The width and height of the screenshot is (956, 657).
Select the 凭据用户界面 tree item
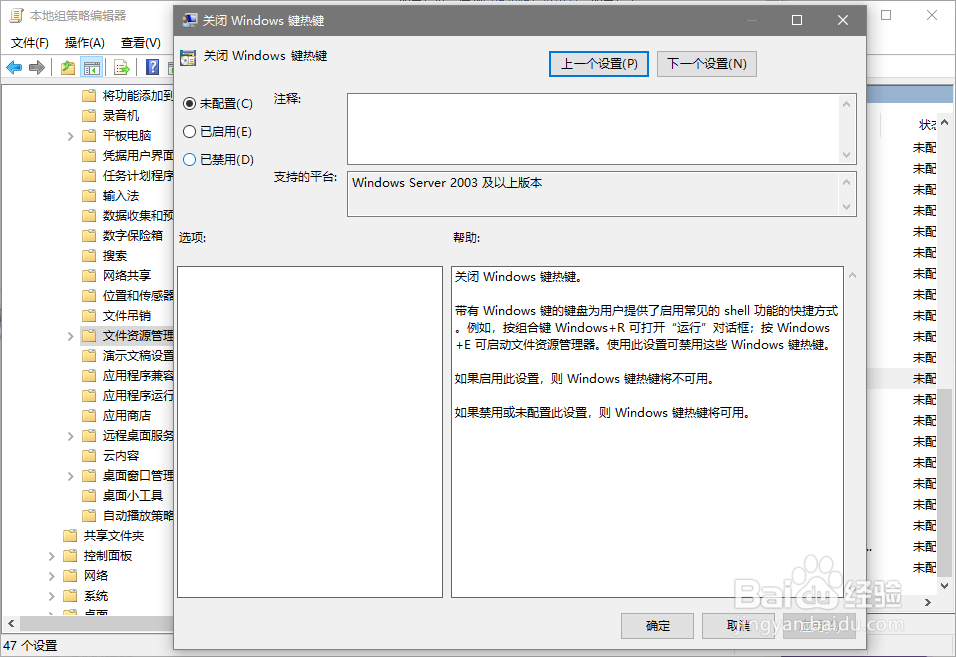pos(128,155)
